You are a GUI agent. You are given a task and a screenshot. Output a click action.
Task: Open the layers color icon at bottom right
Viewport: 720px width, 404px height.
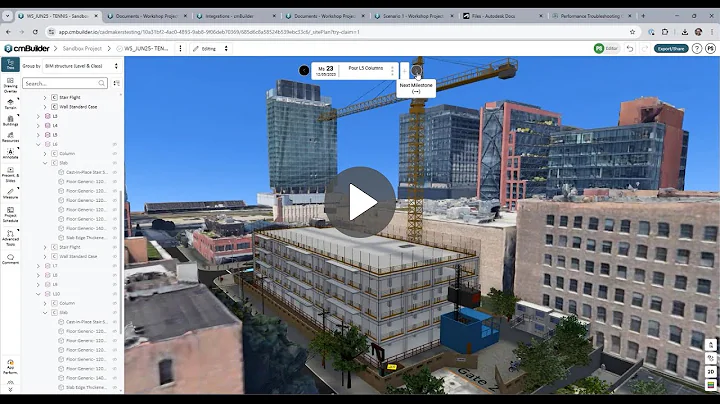pyautogui.click(x=711, y=385)
